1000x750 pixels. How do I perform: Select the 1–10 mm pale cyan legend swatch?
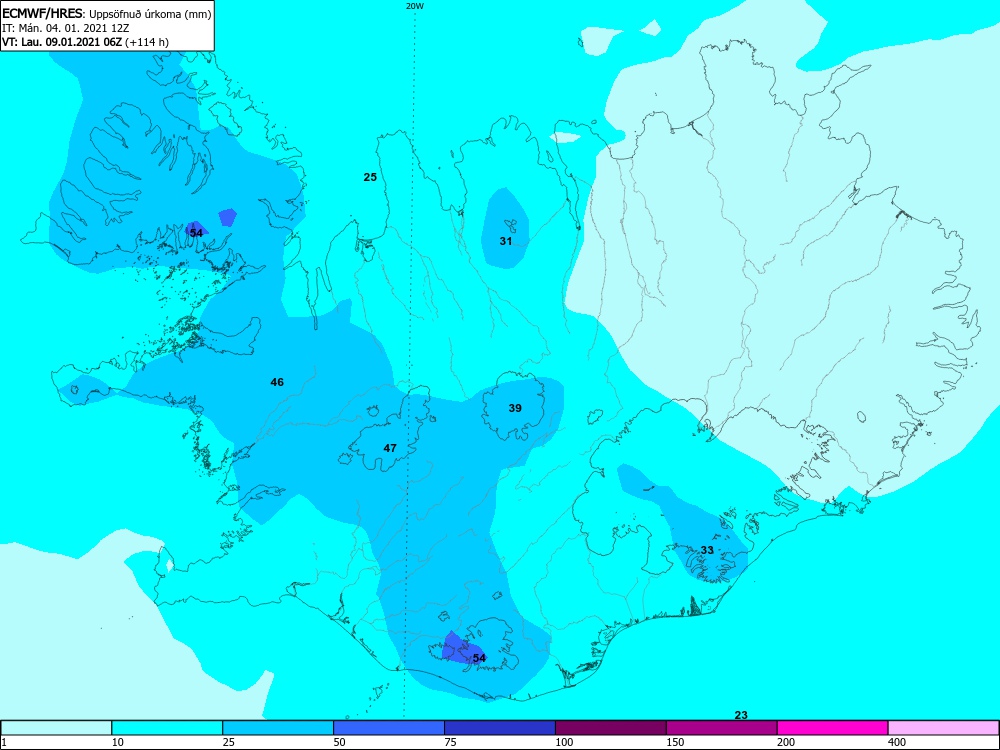(x=56, y=728)
